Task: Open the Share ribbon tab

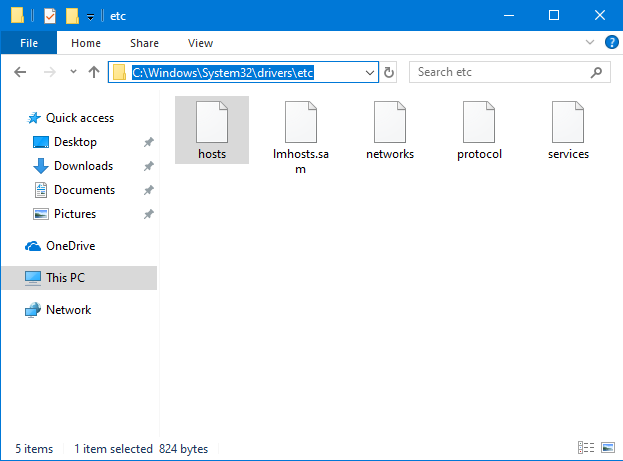Action: pyautogui.click(x=144, y=43)
